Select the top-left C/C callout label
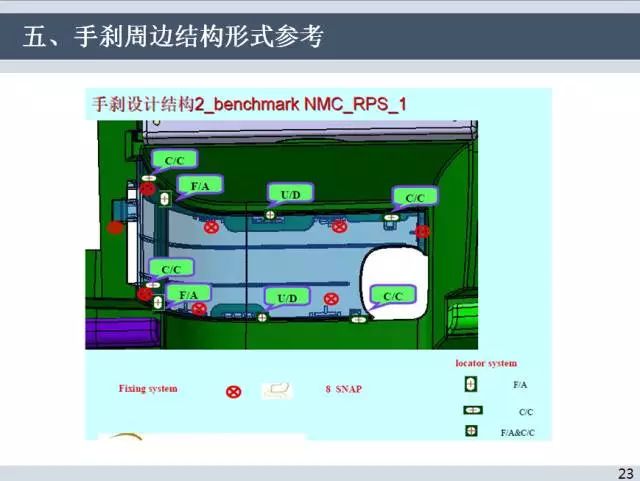 (x=173, y=159)
